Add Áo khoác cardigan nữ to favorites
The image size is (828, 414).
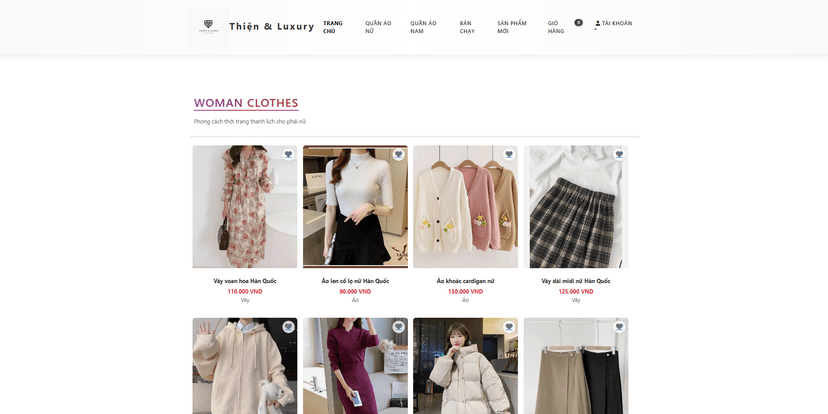[x=509, y=155]
